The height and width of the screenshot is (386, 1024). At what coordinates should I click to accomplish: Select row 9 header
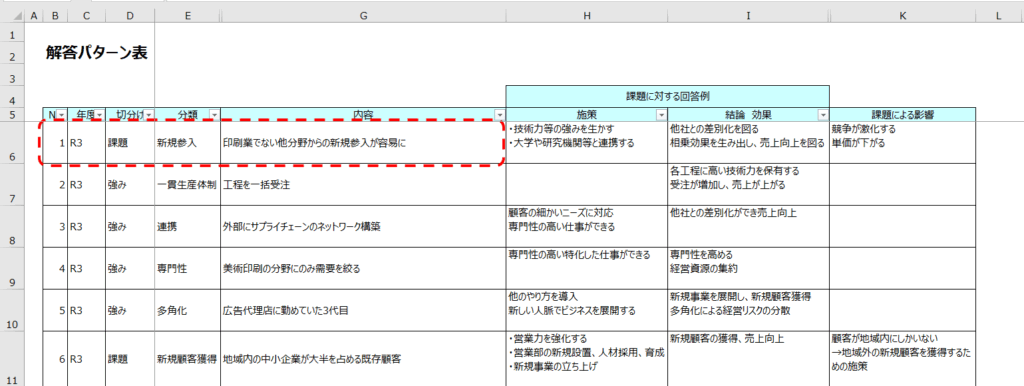click(11, 268)
